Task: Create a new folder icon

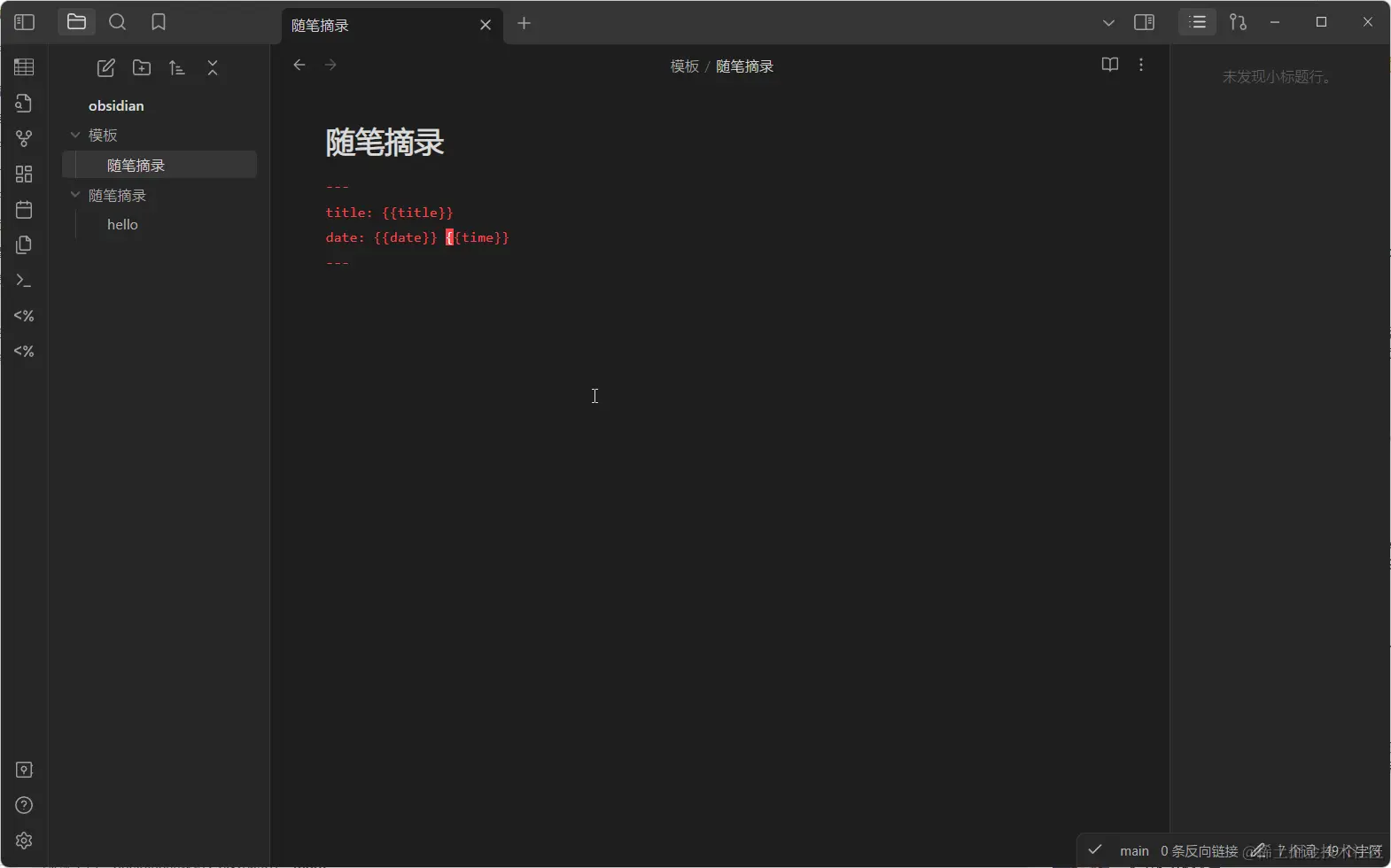Action: tap(142, 67)
